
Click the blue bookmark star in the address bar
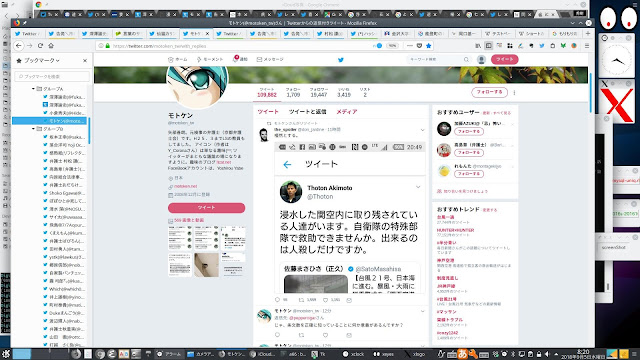click(429, 46)
